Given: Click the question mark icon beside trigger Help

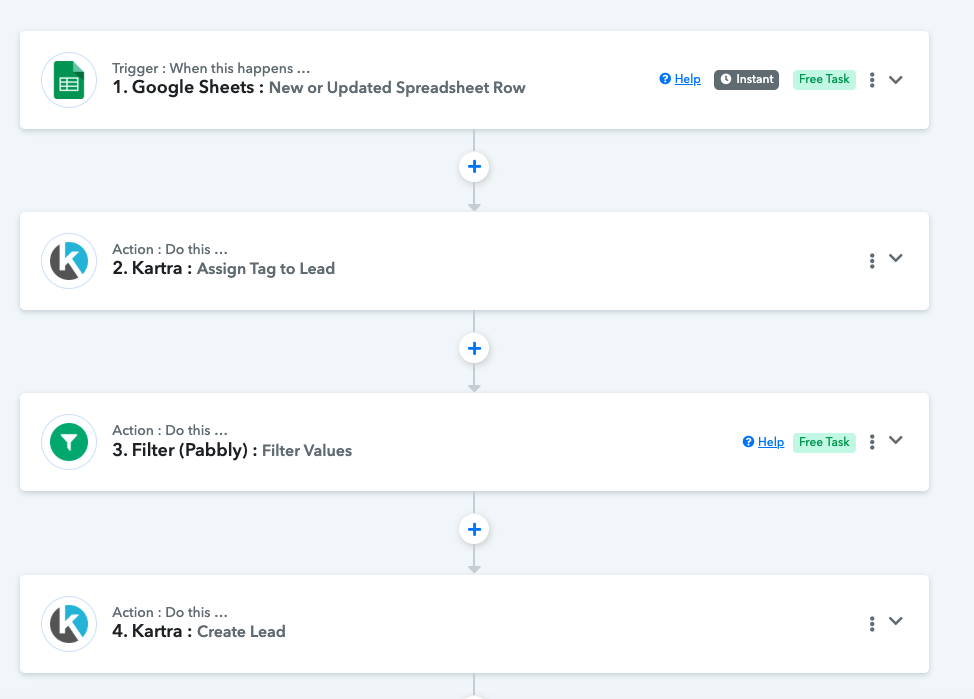Looking at the screenshot, I should [x=665, y=79].
